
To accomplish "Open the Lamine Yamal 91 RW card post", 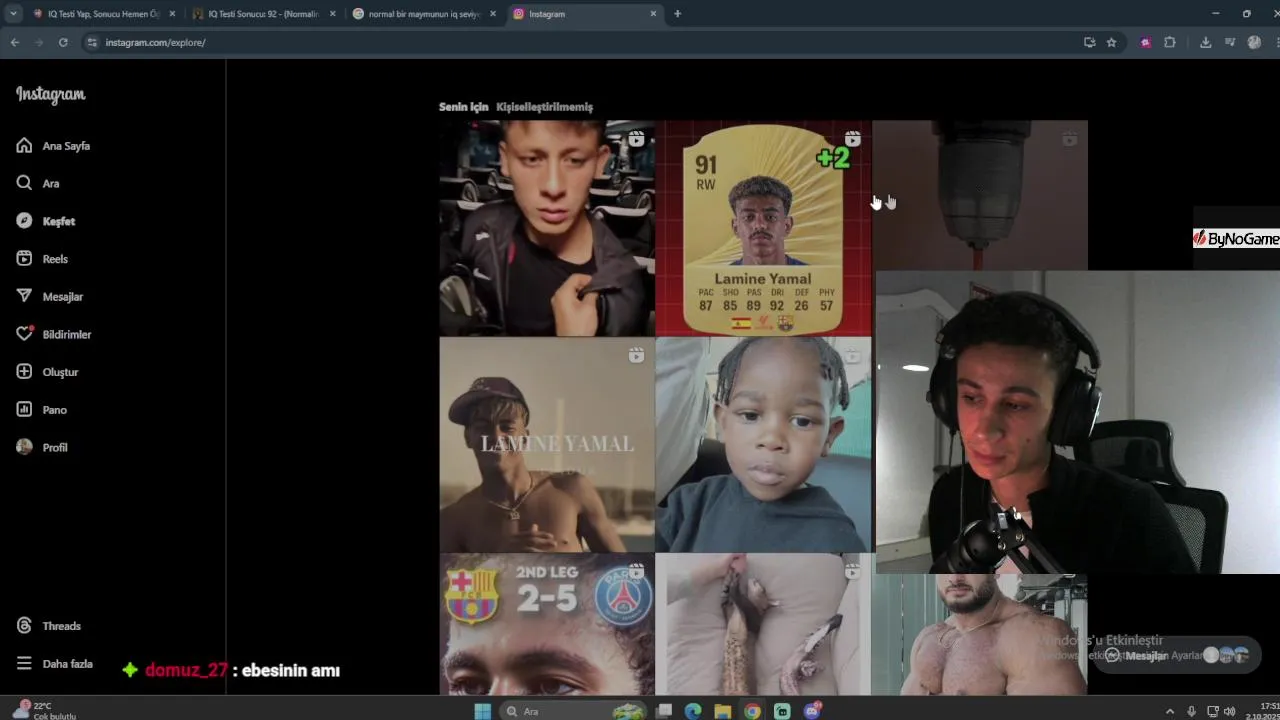I will point(763,228).
